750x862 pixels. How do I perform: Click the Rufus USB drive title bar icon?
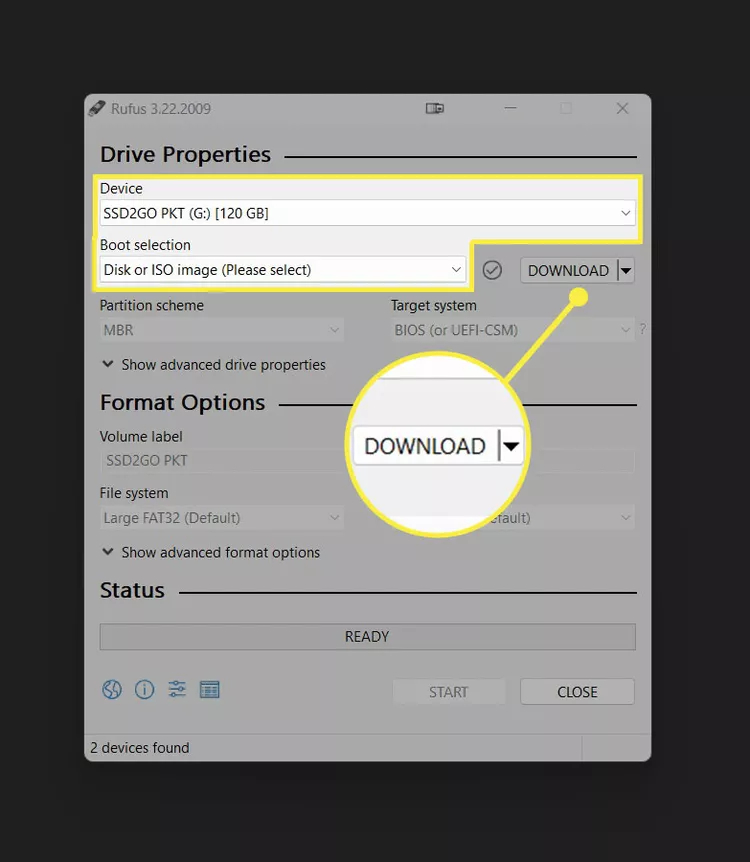(x=97, y=108)
